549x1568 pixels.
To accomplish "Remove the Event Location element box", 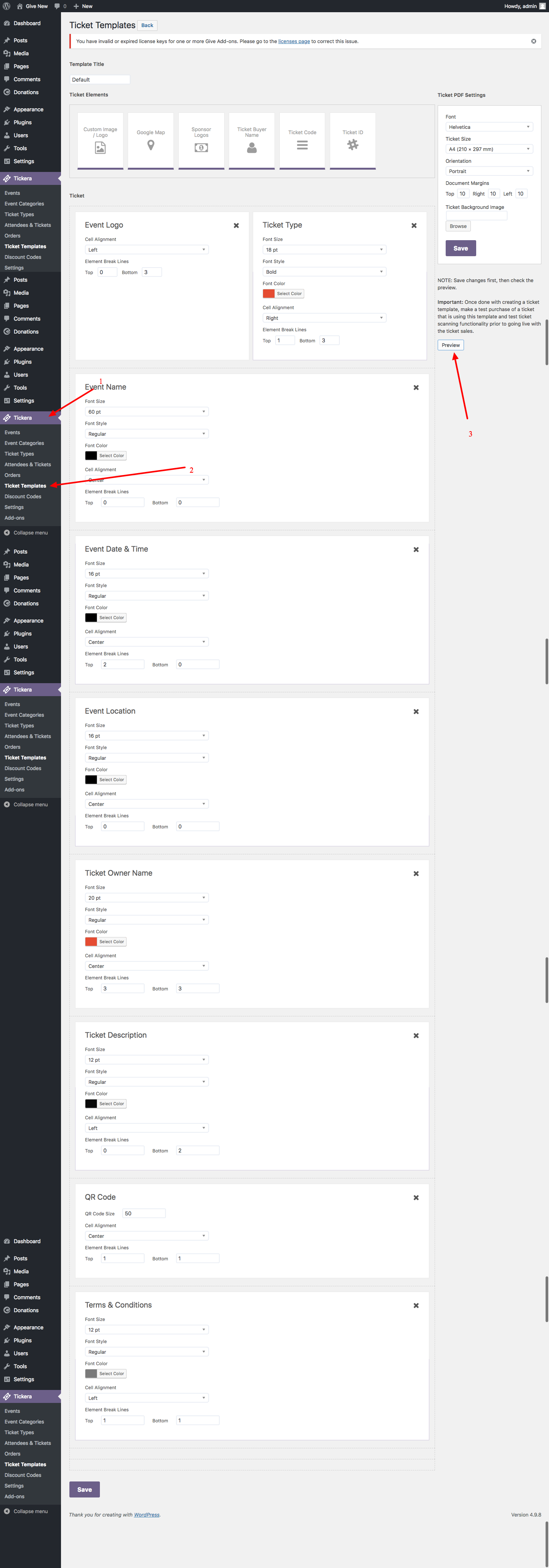I will 416,711.
